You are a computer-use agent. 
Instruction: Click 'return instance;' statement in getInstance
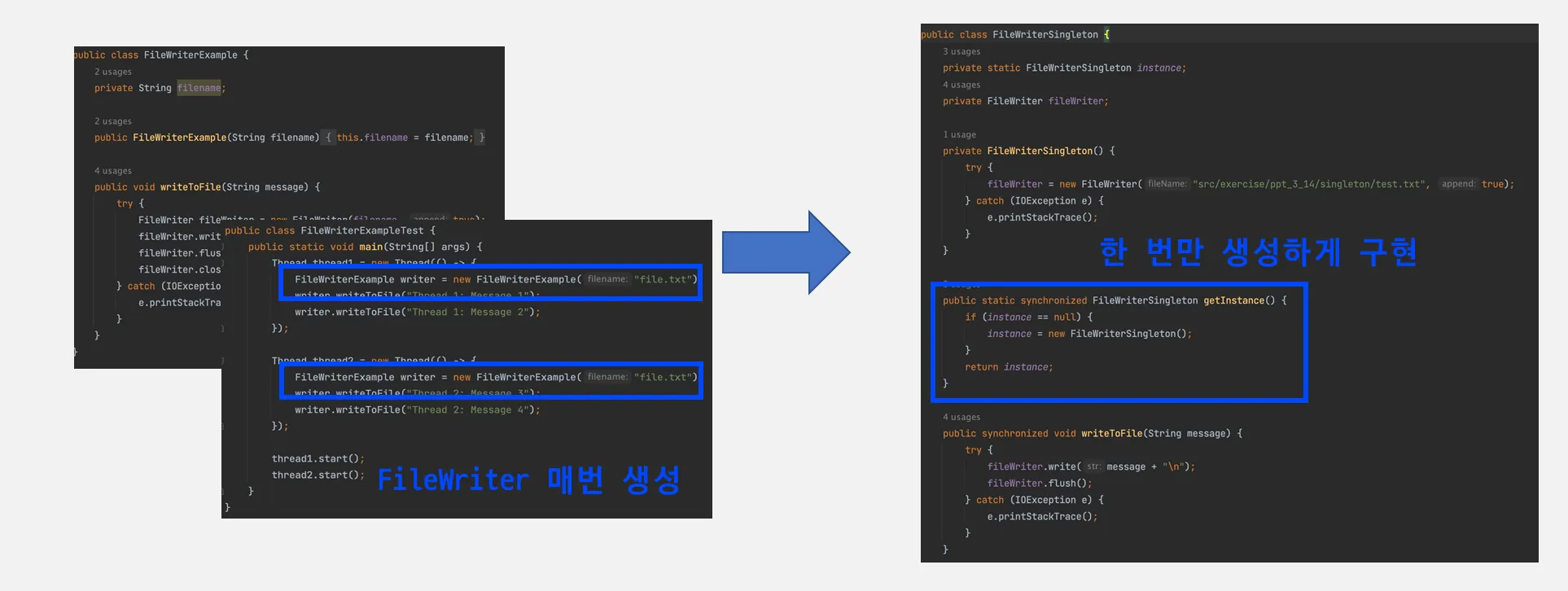[x=1009, y=367]
